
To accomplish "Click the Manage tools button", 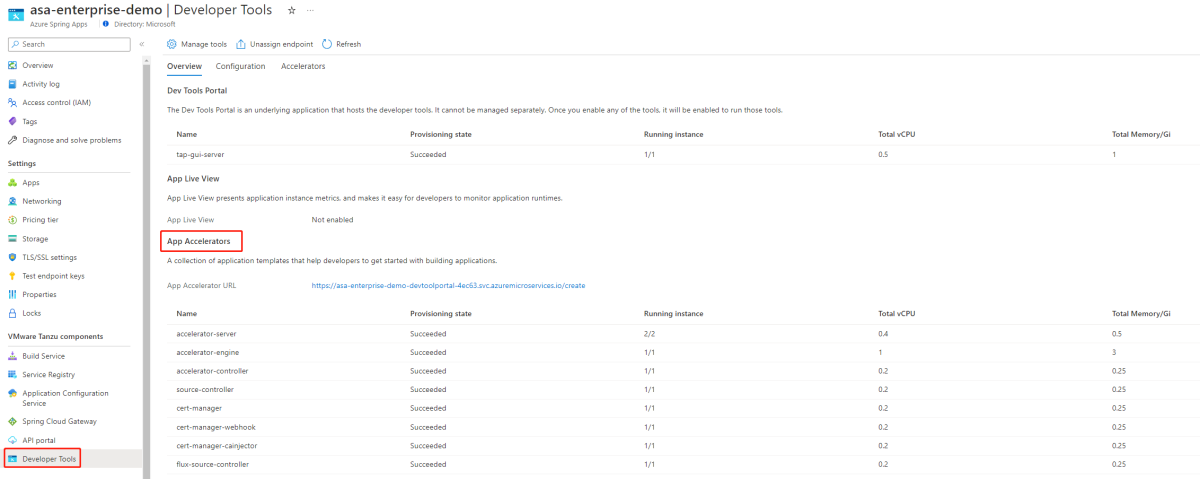I will pyautogui.click(x=197, y=44).
